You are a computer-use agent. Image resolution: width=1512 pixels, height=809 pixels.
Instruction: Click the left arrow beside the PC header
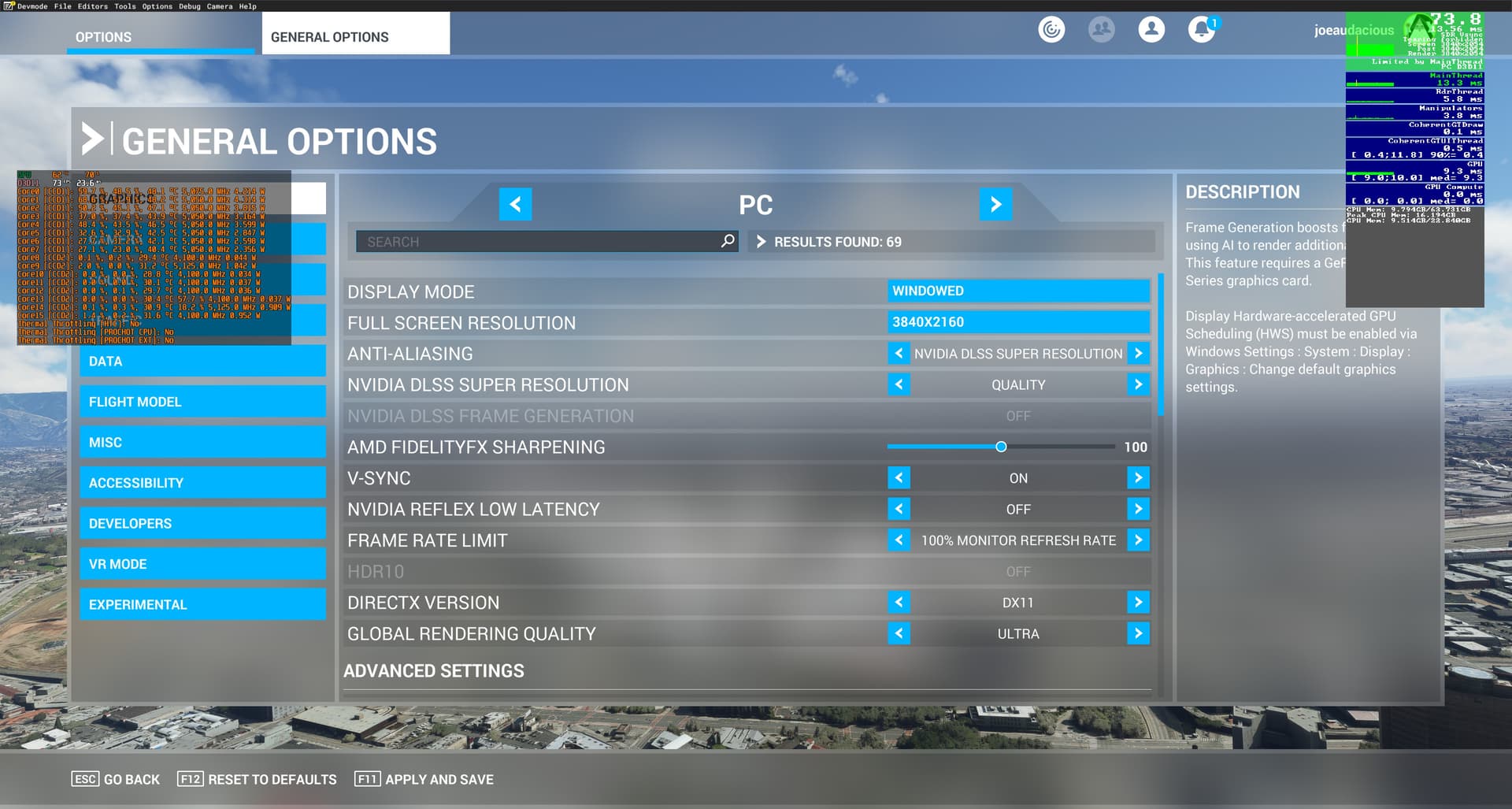coord(516,204)
